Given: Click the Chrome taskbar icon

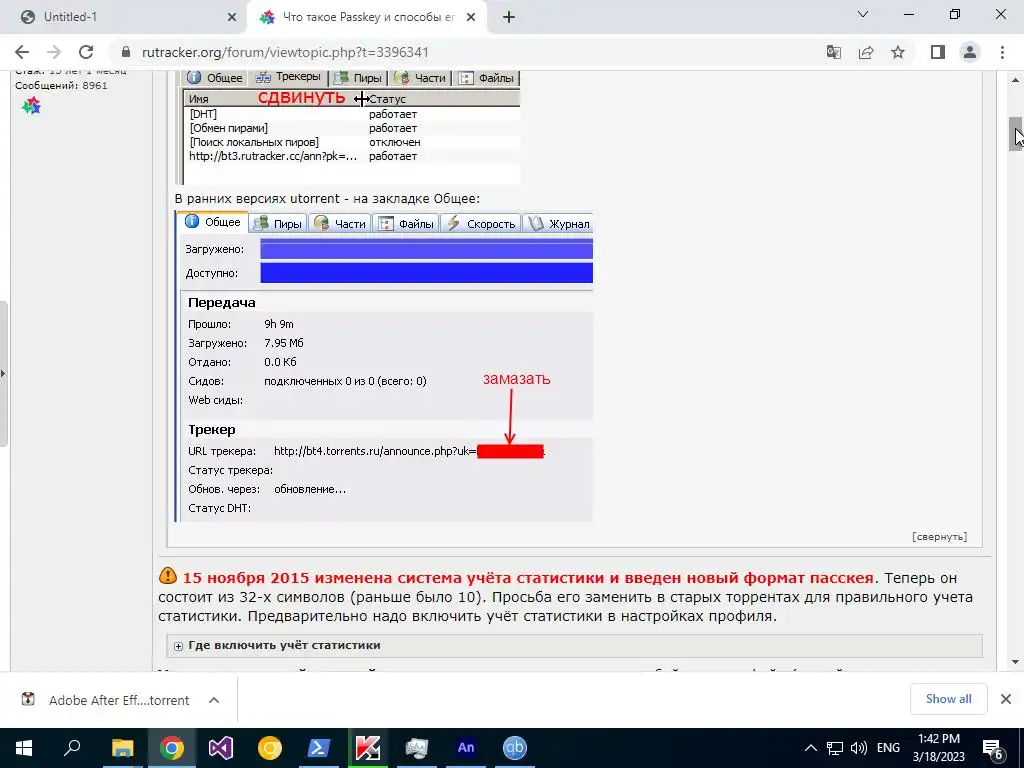Looking at the screenshot, I should 171,748.
